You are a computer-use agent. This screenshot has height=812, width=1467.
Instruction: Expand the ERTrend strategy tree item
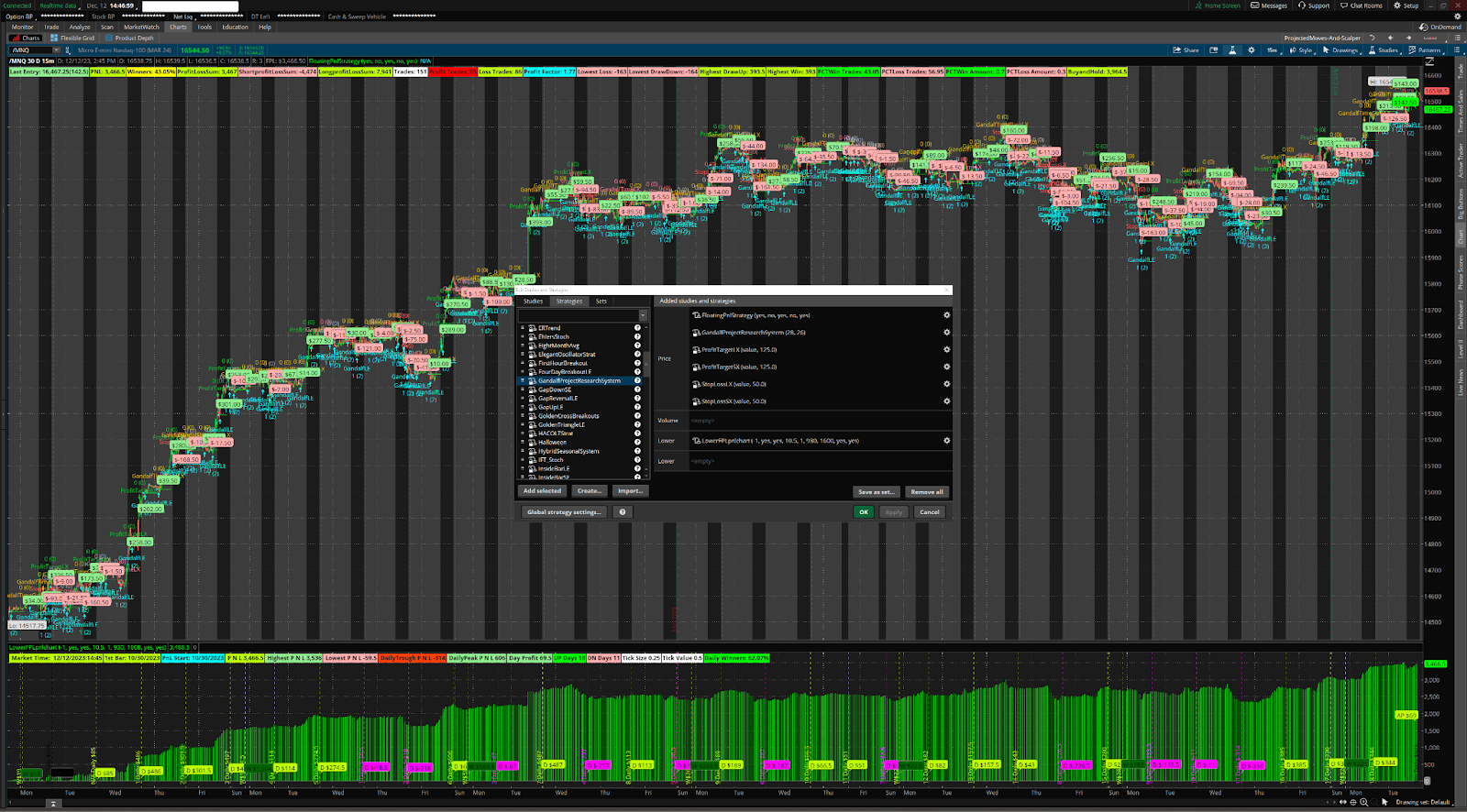(x=523, y=328)
